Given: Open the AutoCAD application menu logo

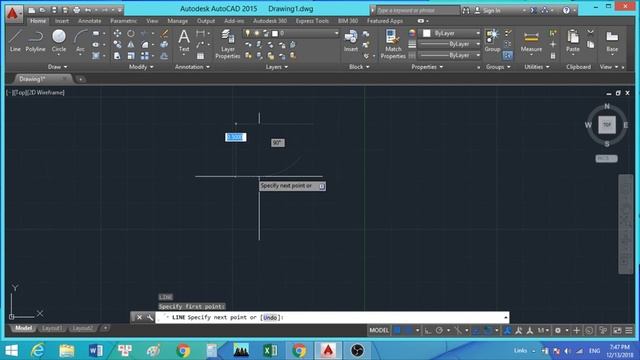Looking at the screenshot, I should [x=13, y=13].
